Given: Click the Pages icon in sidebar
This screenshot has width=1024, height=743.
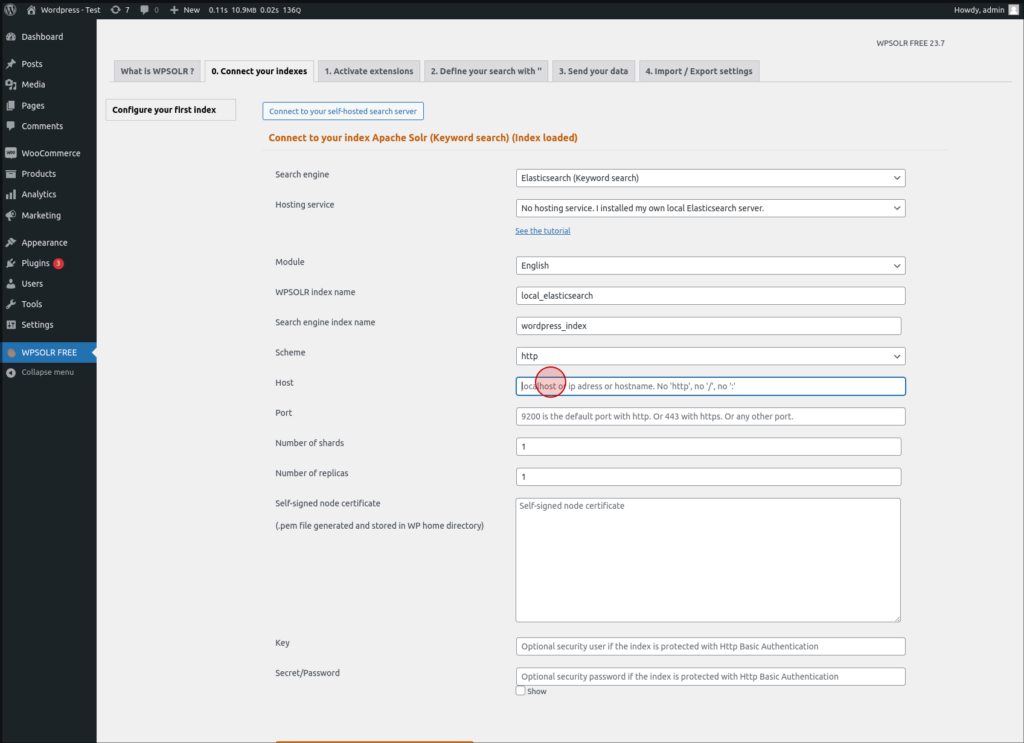Looking at the screenshot, I should [10, 105].
